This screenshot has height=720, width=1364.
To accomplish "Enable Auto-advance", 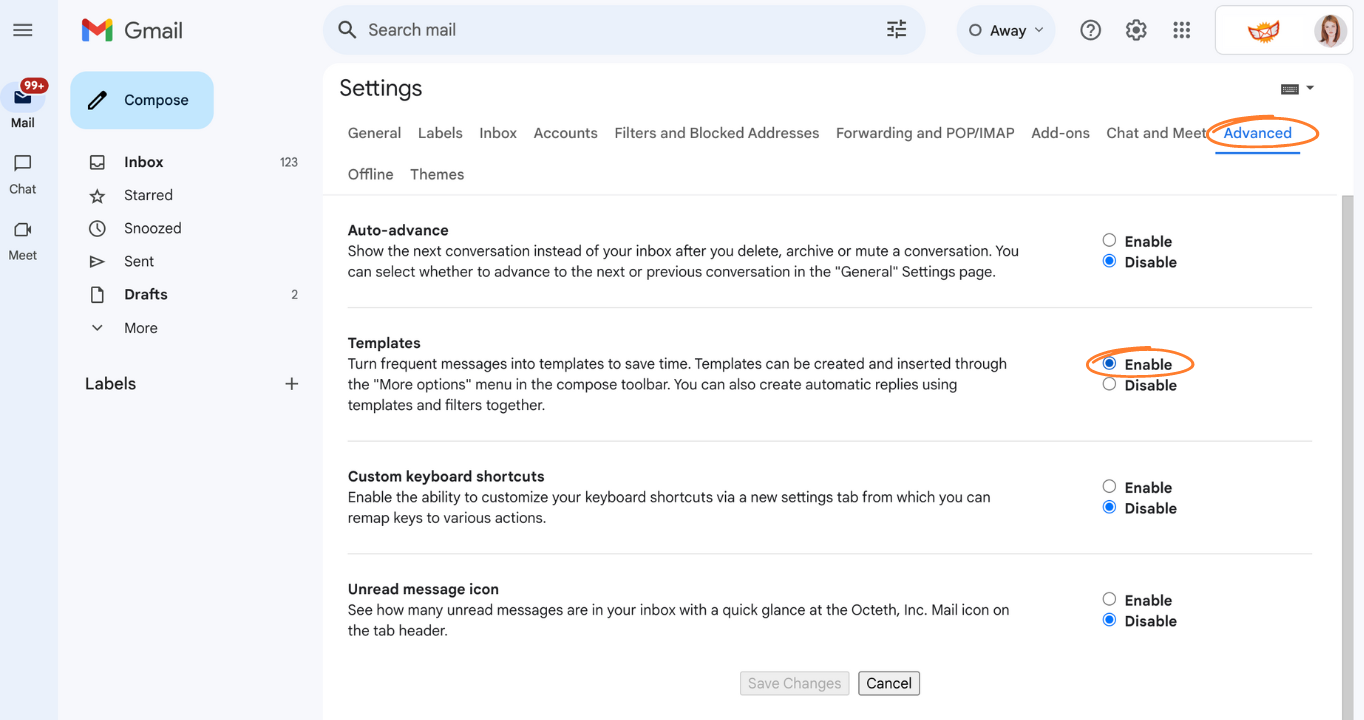I will (1109, 240).
